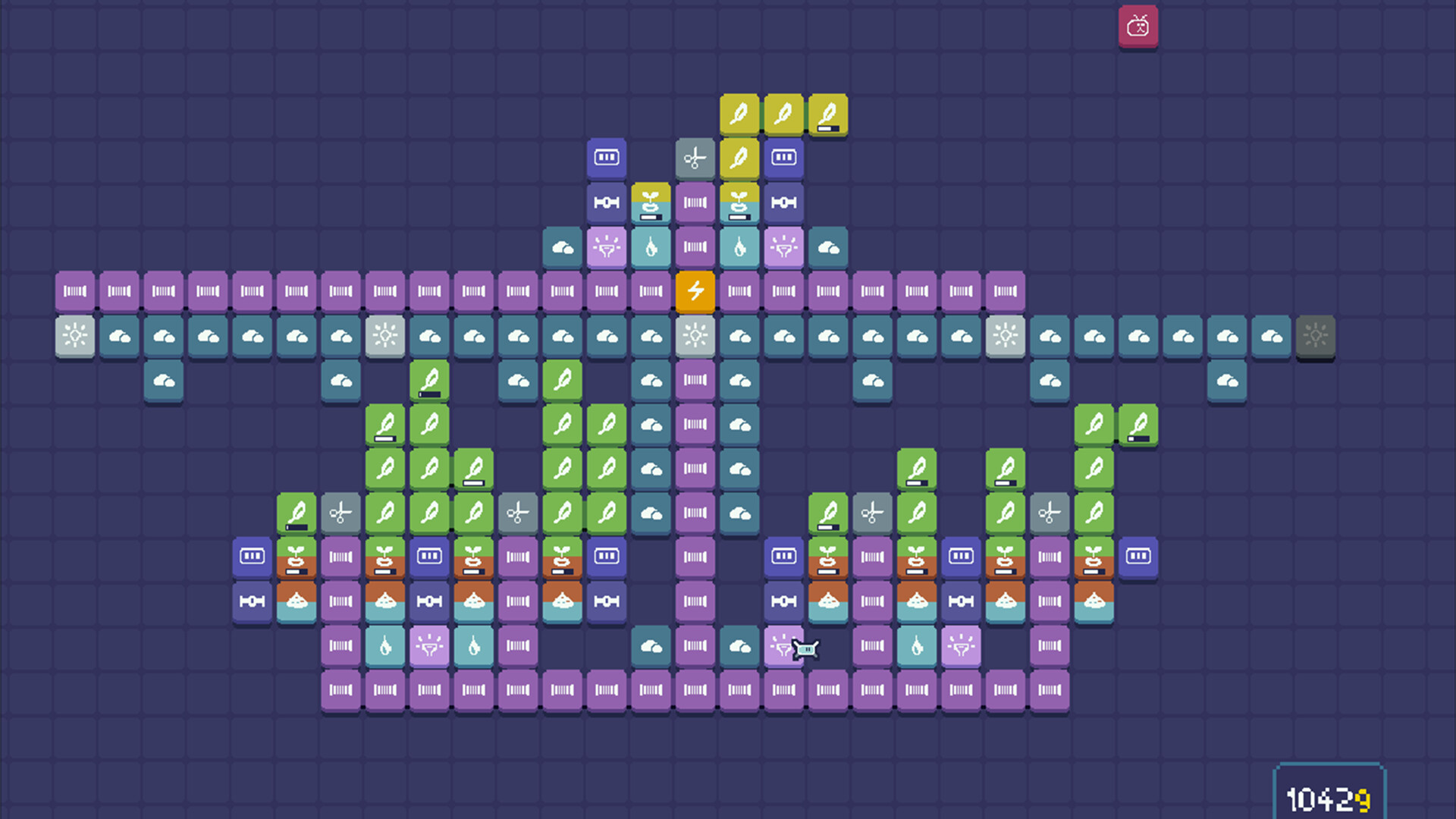1456x819 pixels.
Task: Click the score counter showing 10429
Action: [x=1329, y=799]
